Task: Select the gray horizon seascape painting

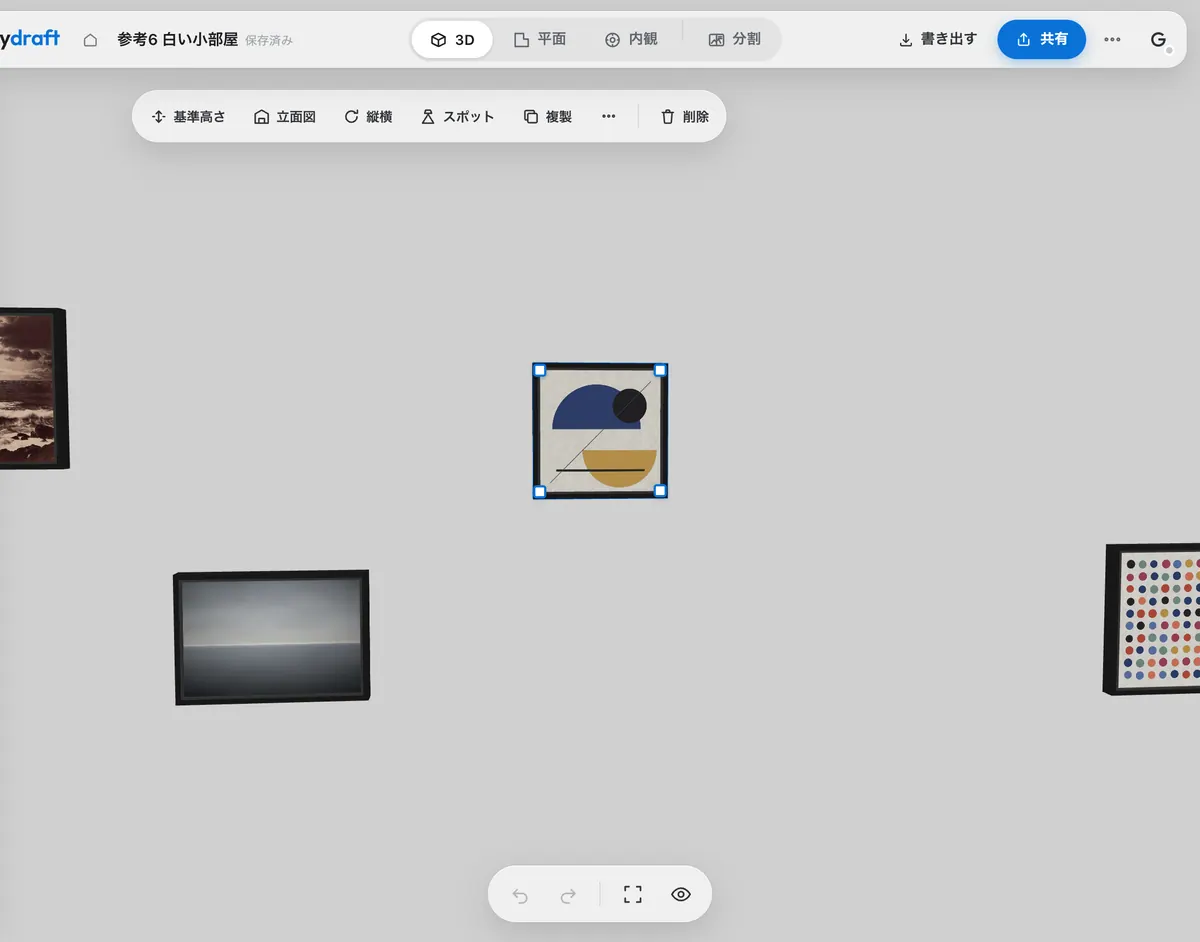Action: click(272, 637)
